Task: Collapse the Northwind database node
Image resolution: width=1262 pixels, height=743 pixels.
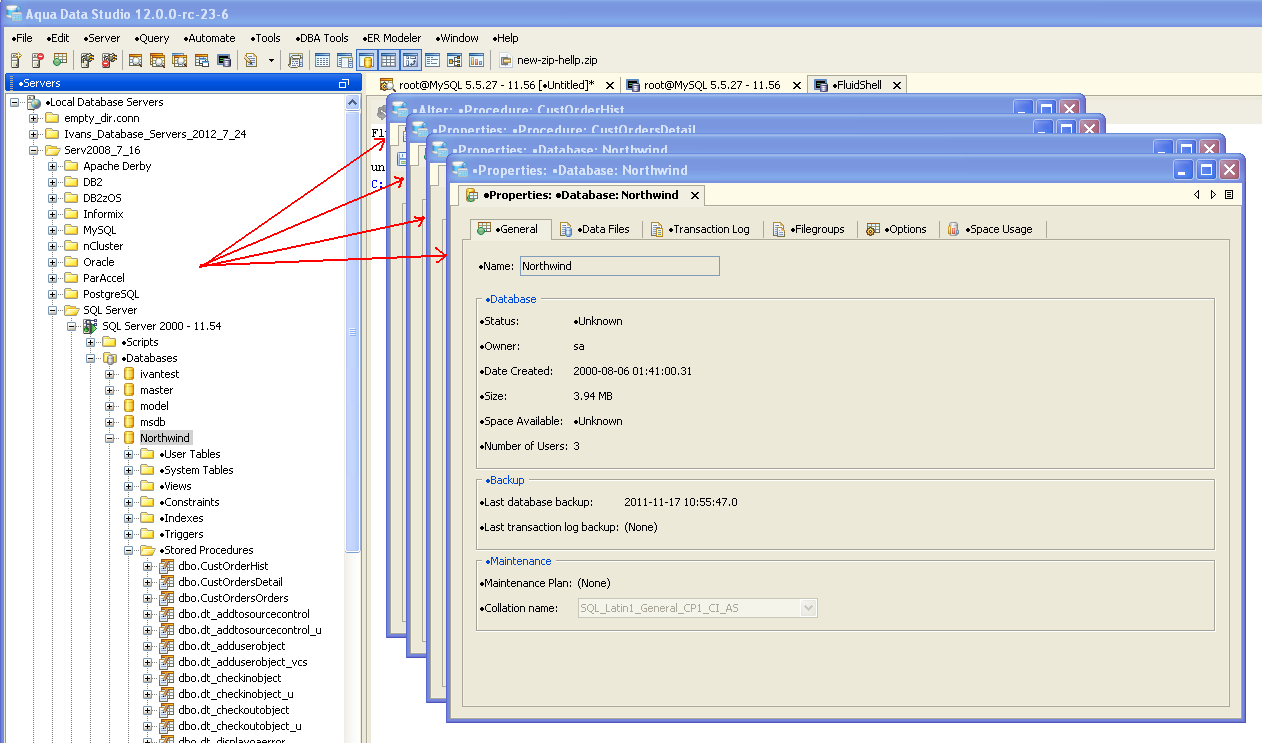Action: click(111, 438)
